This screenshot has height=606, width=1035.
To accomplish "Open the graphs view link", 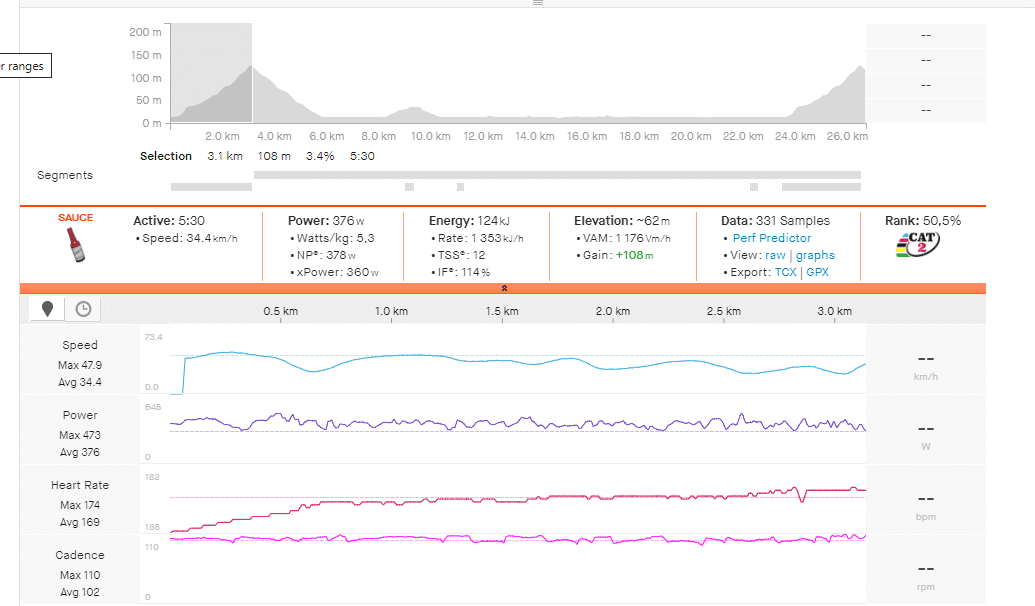I will point(815,255).
